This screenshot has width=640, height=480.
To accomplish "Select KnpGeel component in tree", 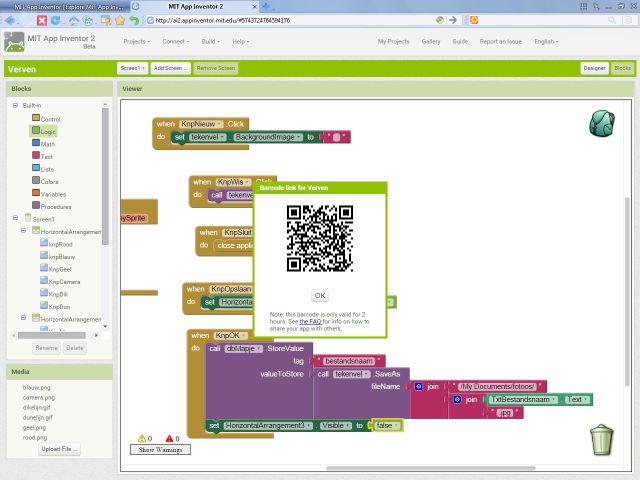I will pos(56,269).
